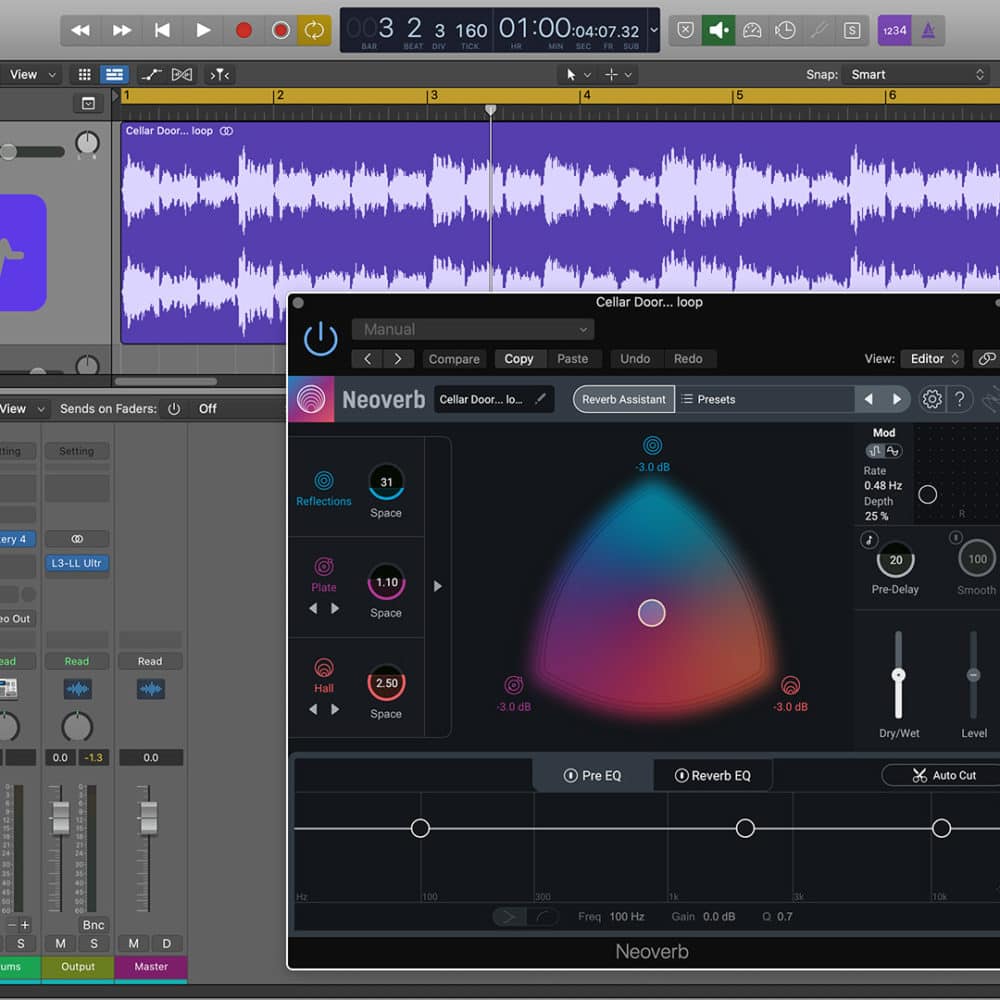This screenshot has width=1000, height=1000.
Task: Open the LCD display mode dropdown arrow
Action: pos(654,29)
